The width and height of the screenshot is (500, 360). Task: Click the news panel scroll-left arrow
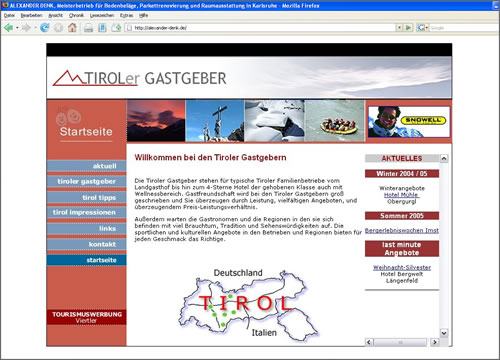point(369,342)
